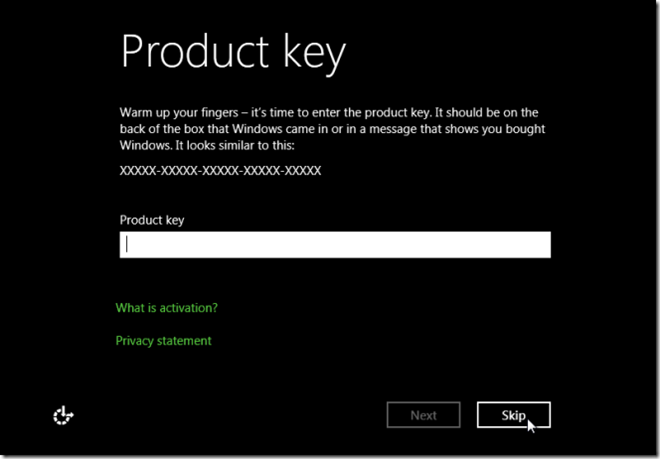Focus the Product key text box

point(335,244)
